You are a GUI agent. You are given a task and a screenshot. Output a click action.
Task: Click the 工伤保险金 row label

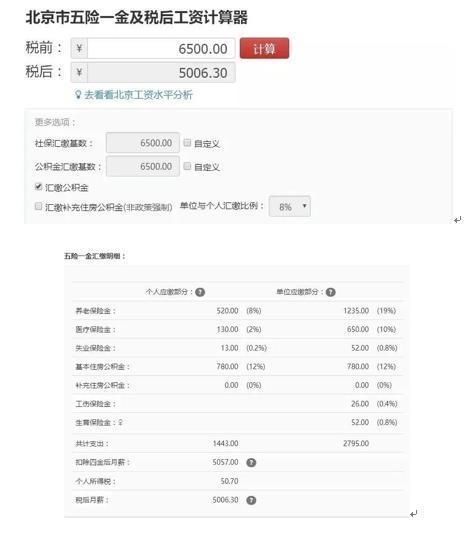pos(95,404)
